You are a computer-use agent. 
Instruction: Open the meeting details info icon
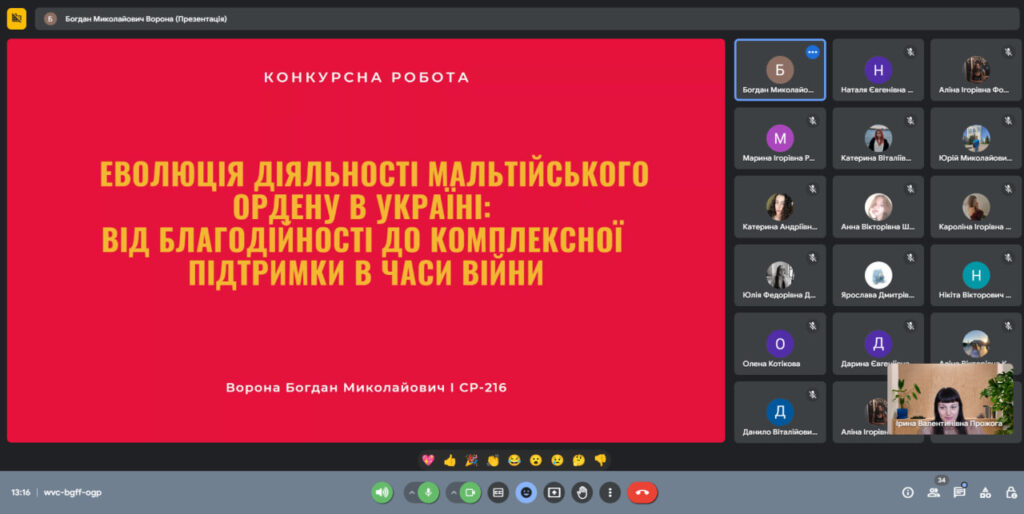(x=907, y=492)
